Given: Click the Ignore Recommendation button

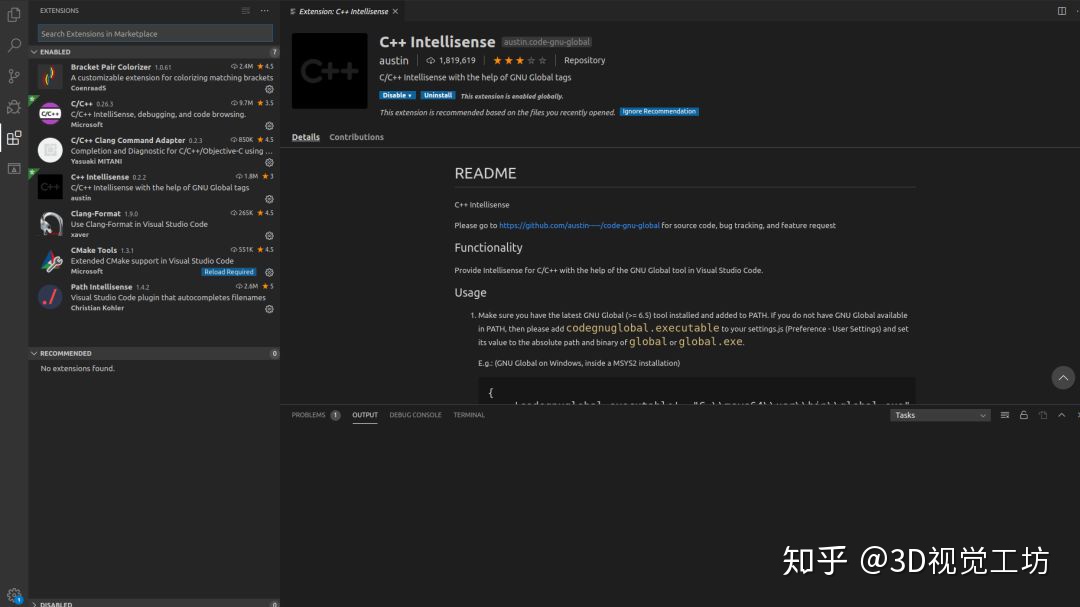Looking at the screenshot, I should [659, 112].
